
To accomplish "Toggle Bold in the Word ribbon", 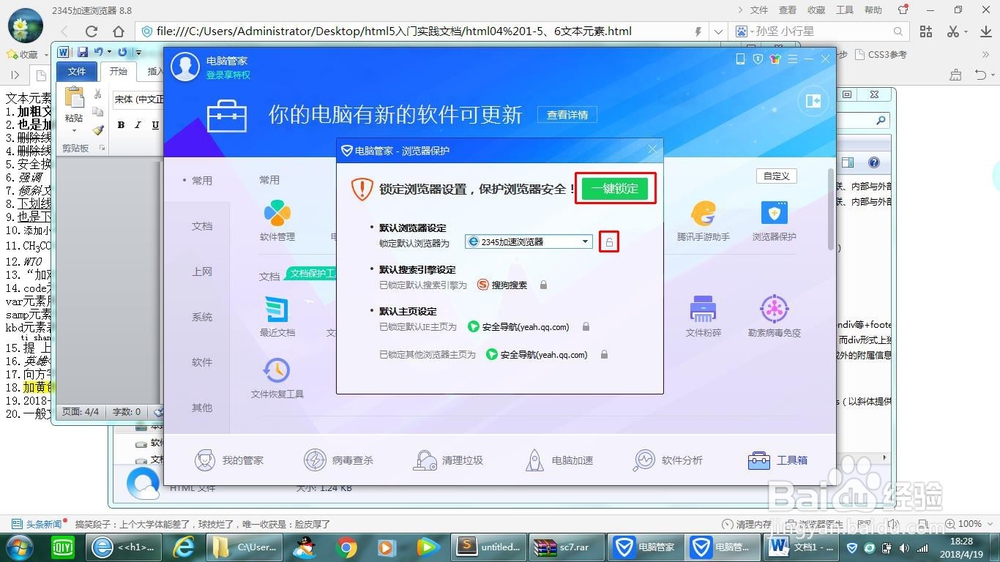I will tap(121, 125).
